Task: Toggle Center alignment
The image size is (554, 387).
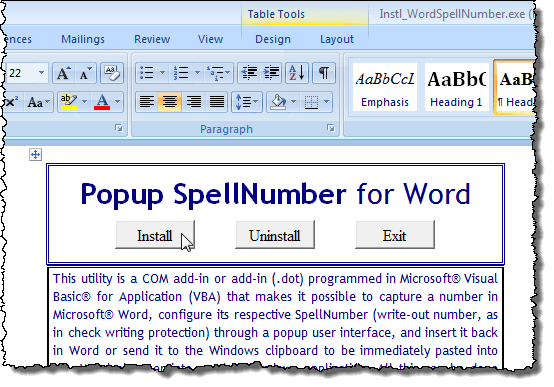Action: (x=170, y=102)
